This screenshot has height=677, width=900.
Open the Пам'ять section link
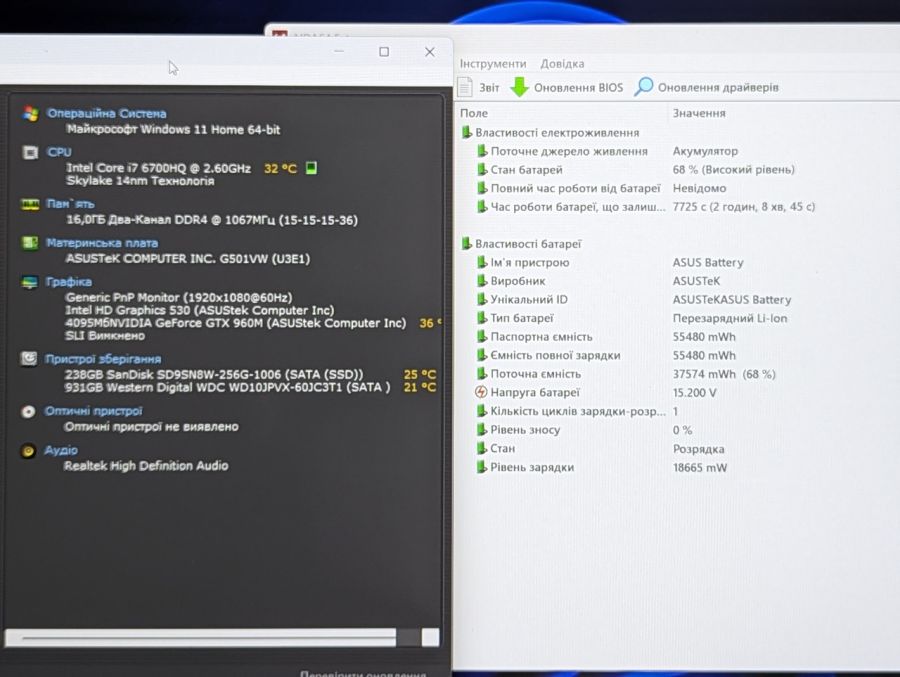pos(70,204)
